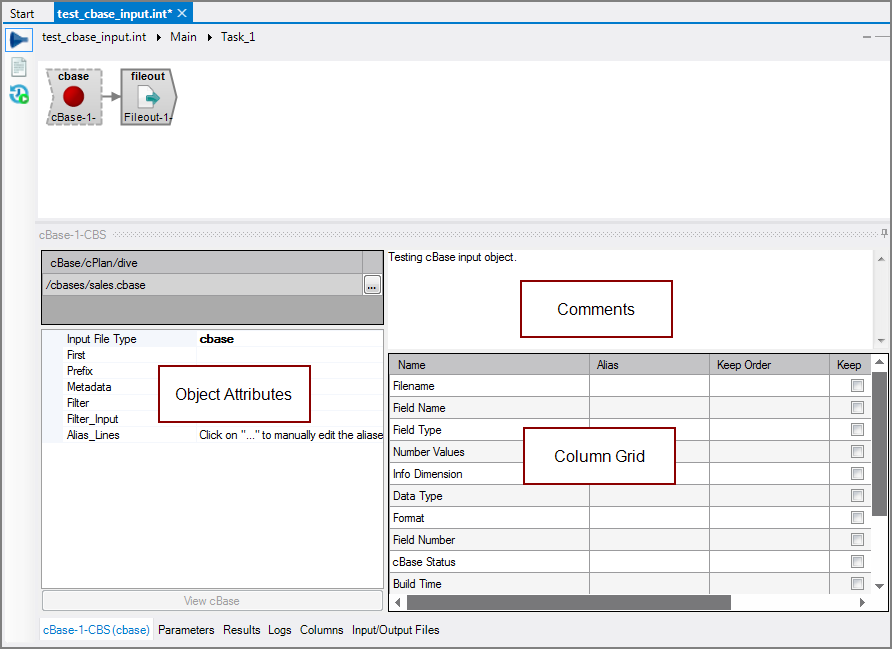Pin the cBase-1-CBS panel open
The width and height of the screenshot is (892, 649).
point(883,233)
